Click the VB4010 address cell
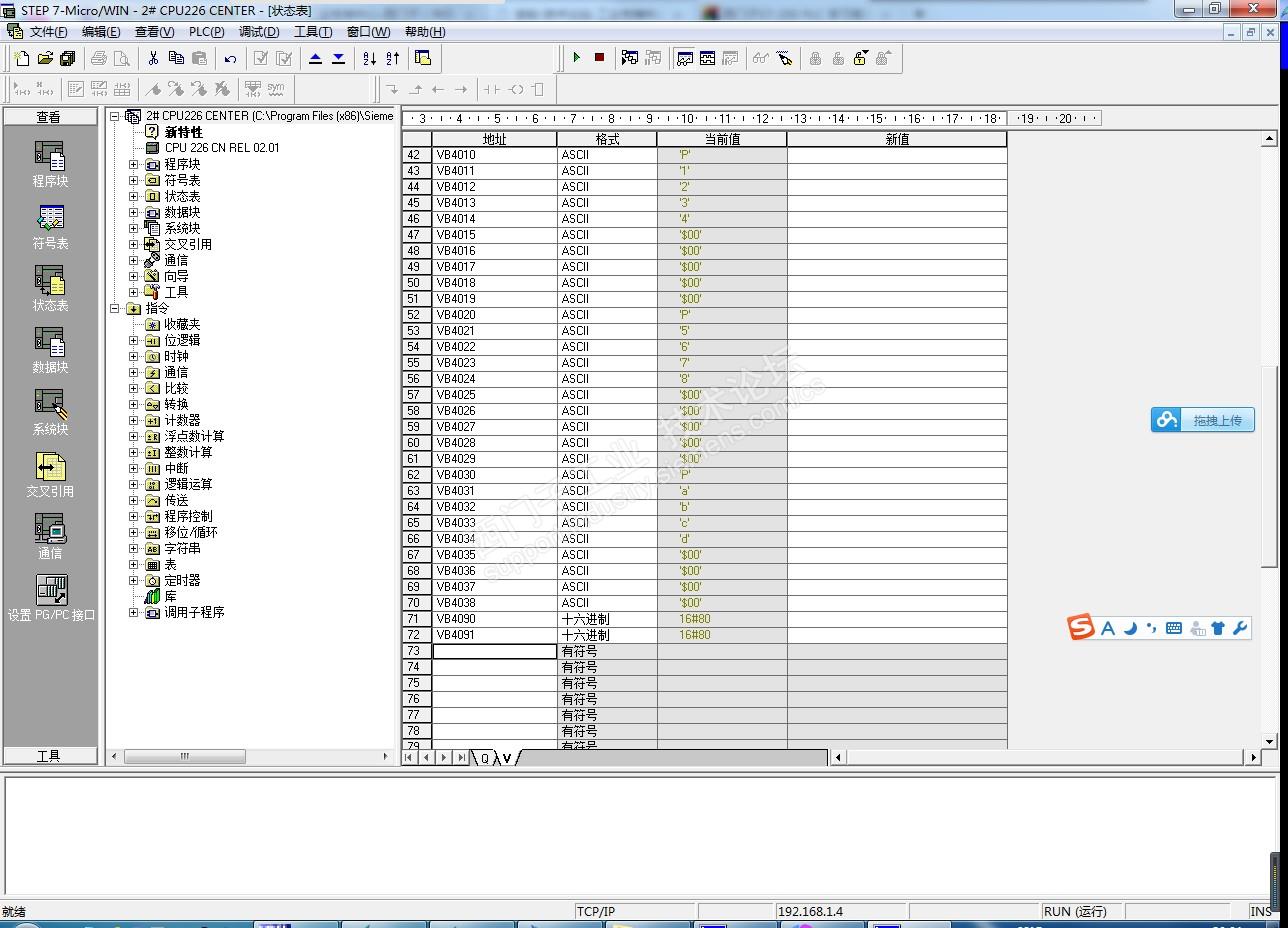1288x928 pixels. (494, 155)
